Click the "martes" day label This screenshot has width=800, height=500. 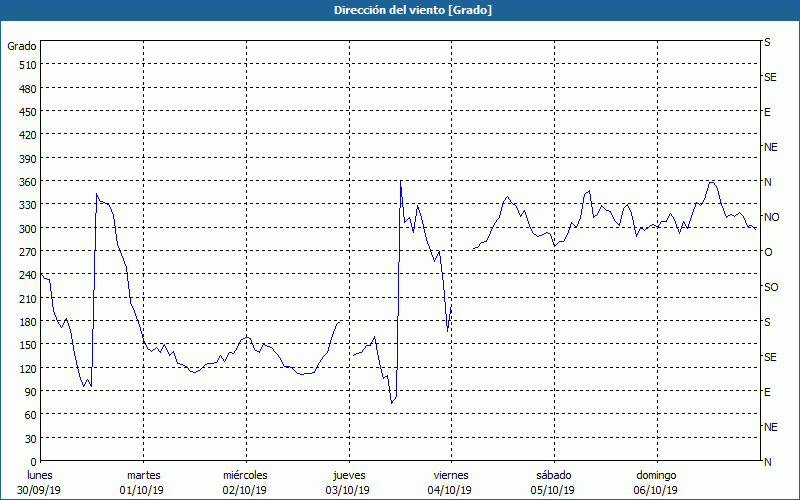click(x=143, y=476)
